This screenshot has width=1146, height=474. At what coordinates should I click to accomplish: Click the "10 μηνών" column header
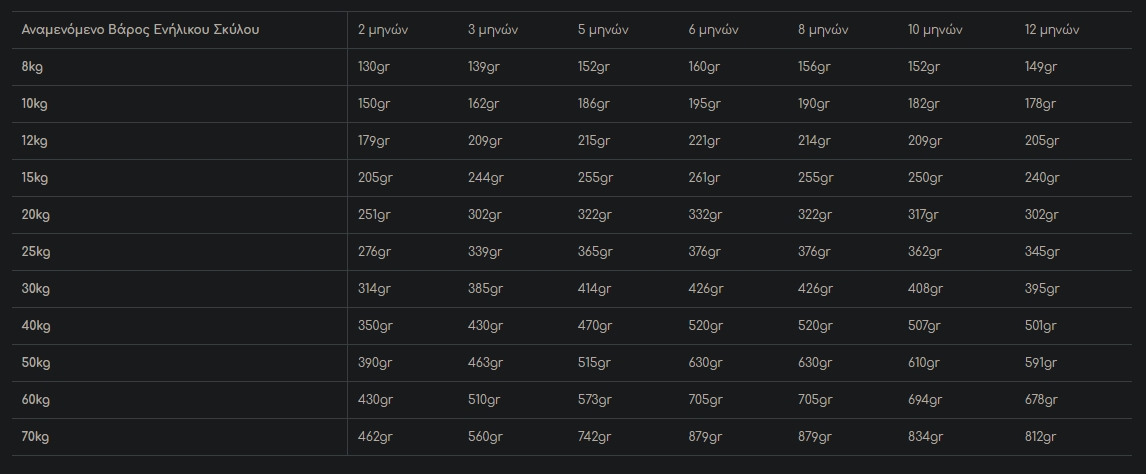pyautogui.click(x=934, y=30)
